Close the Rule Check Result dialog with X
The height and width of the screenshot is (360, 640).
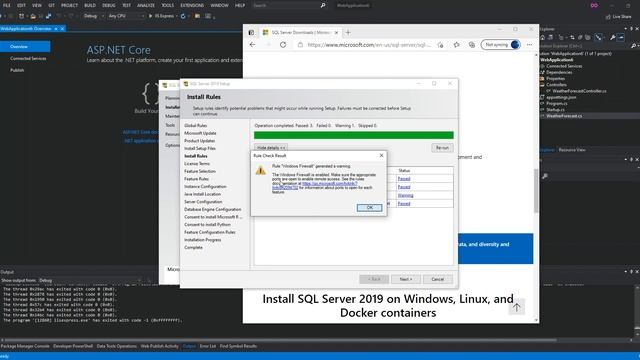pos(381,156)
